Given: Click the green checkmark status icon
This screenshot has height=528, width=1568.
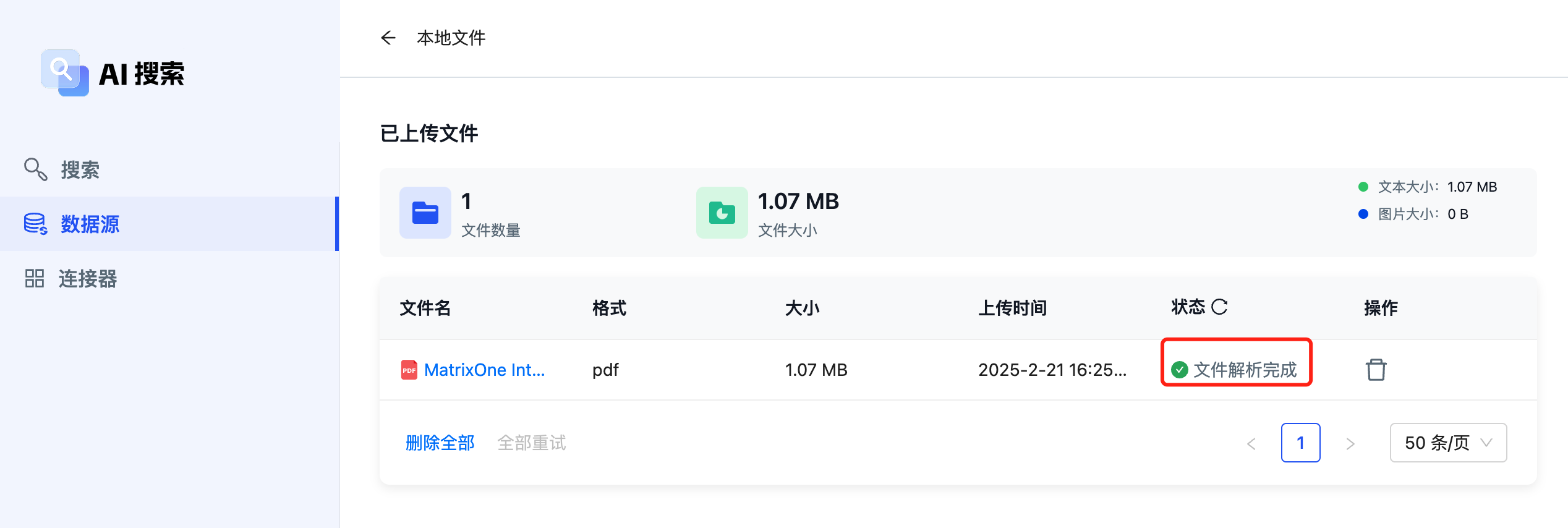Looking at the screenshot, I should [1179, 370].
